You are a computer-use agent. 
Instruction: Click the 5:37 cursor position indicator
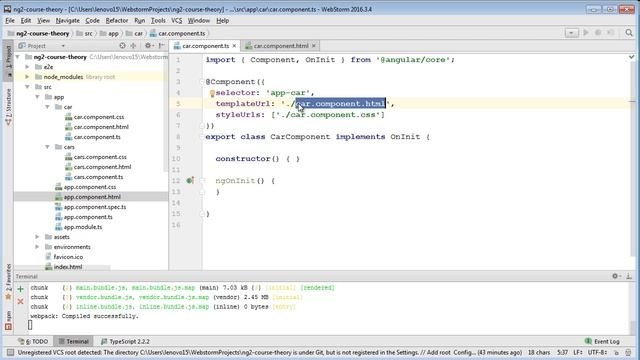(x=562, y=352)
